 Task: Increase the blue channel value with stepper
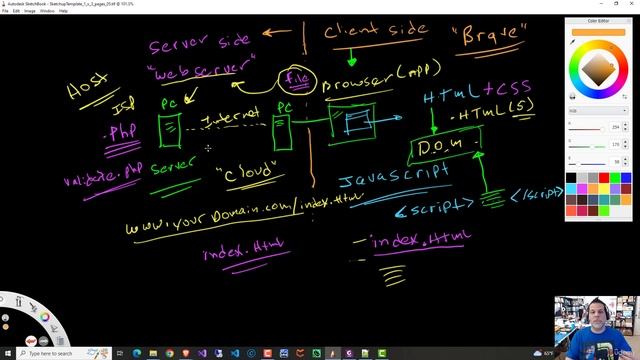tap(625, 159)
